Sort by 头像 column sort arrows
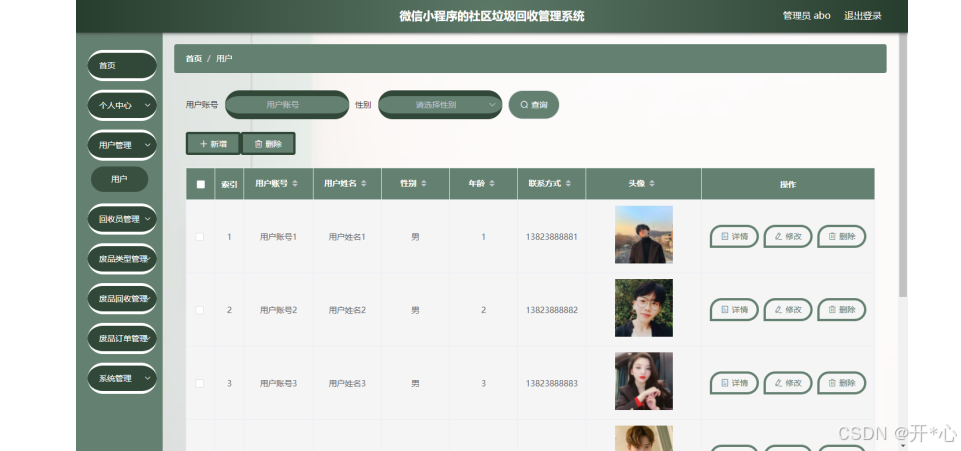Image resolution: width=961 pixels, height=451 pixels. [652, 184]
